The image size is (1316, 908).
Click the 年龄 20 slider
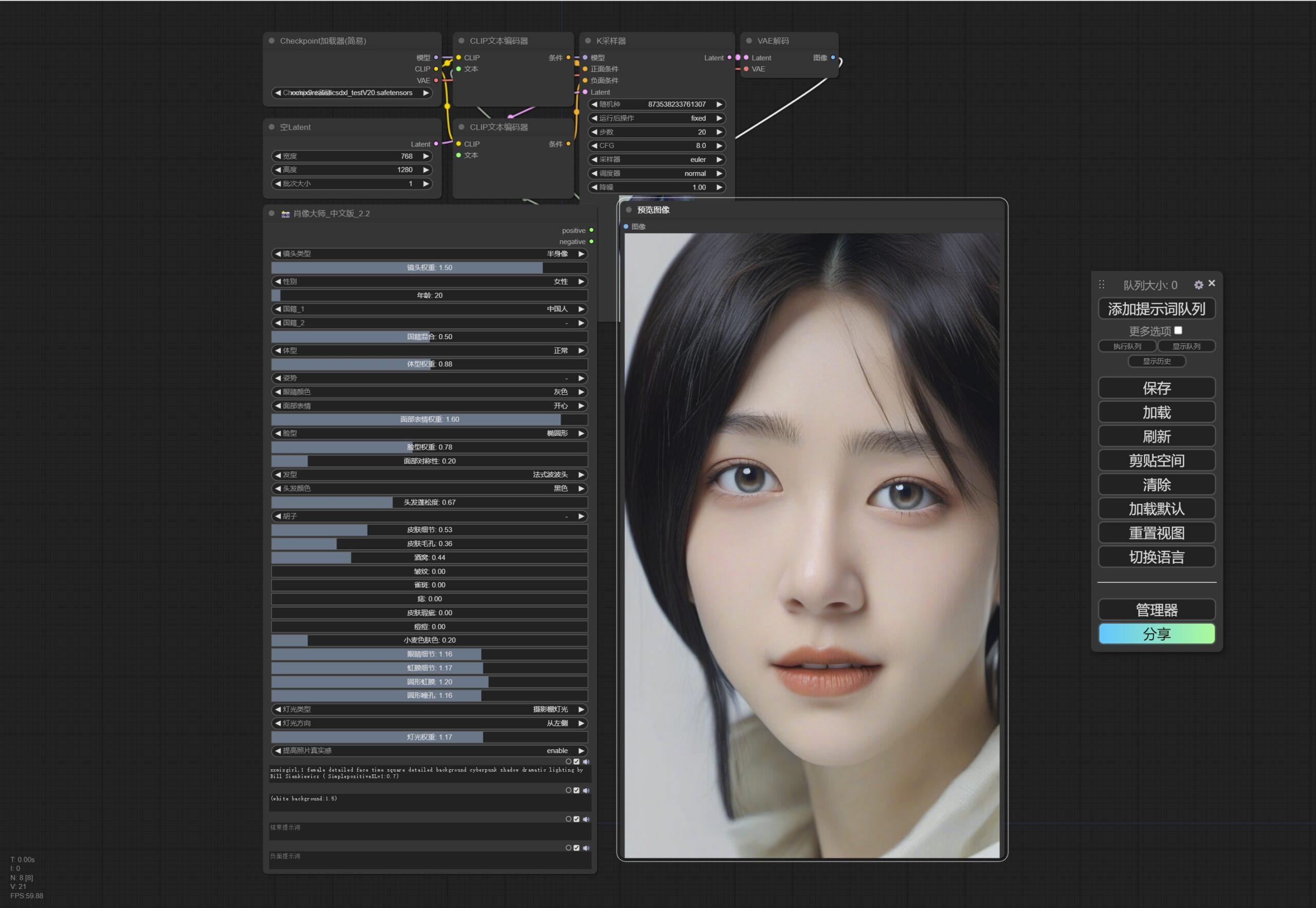(x=429, y=295)
